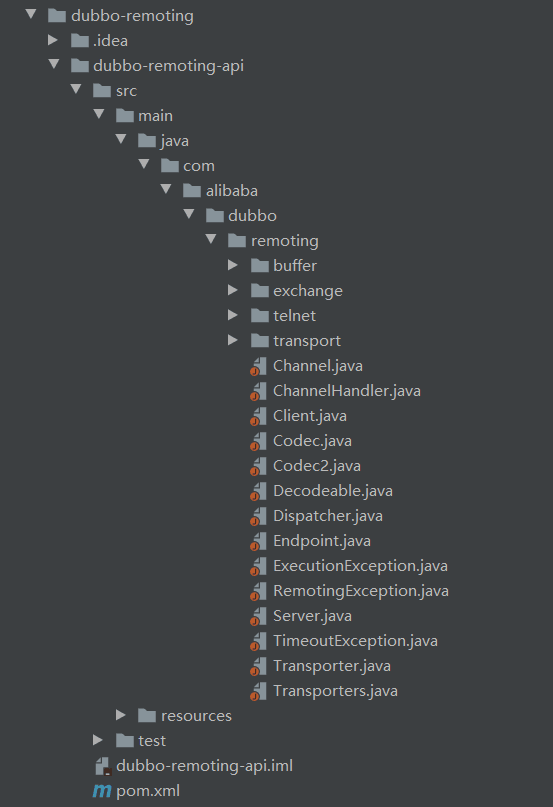The width and height of the screenshot is (553, 807).
Task: Click the Java icon for Dispatcher.java
Action: 258,516
